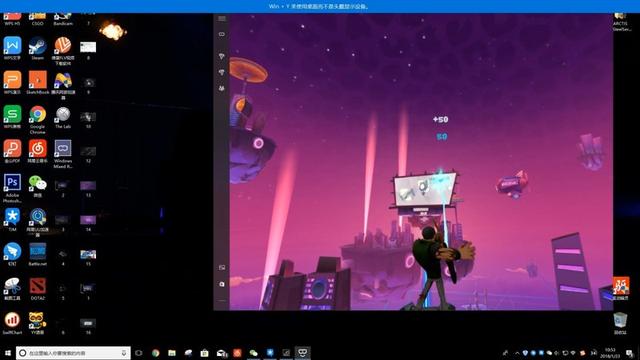This screenshot has height=360, width=640.
Task: Open SketchBook desktop shortcut
Action: coord(38,83)
